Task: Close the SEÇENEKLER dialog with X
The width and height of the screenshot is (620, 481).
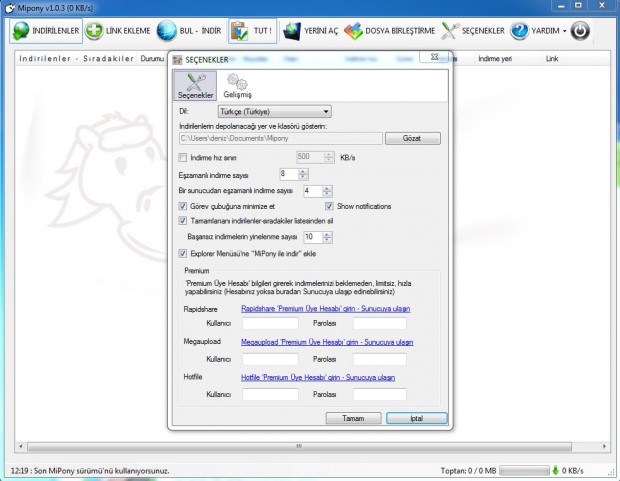Action: coord(435,57)
